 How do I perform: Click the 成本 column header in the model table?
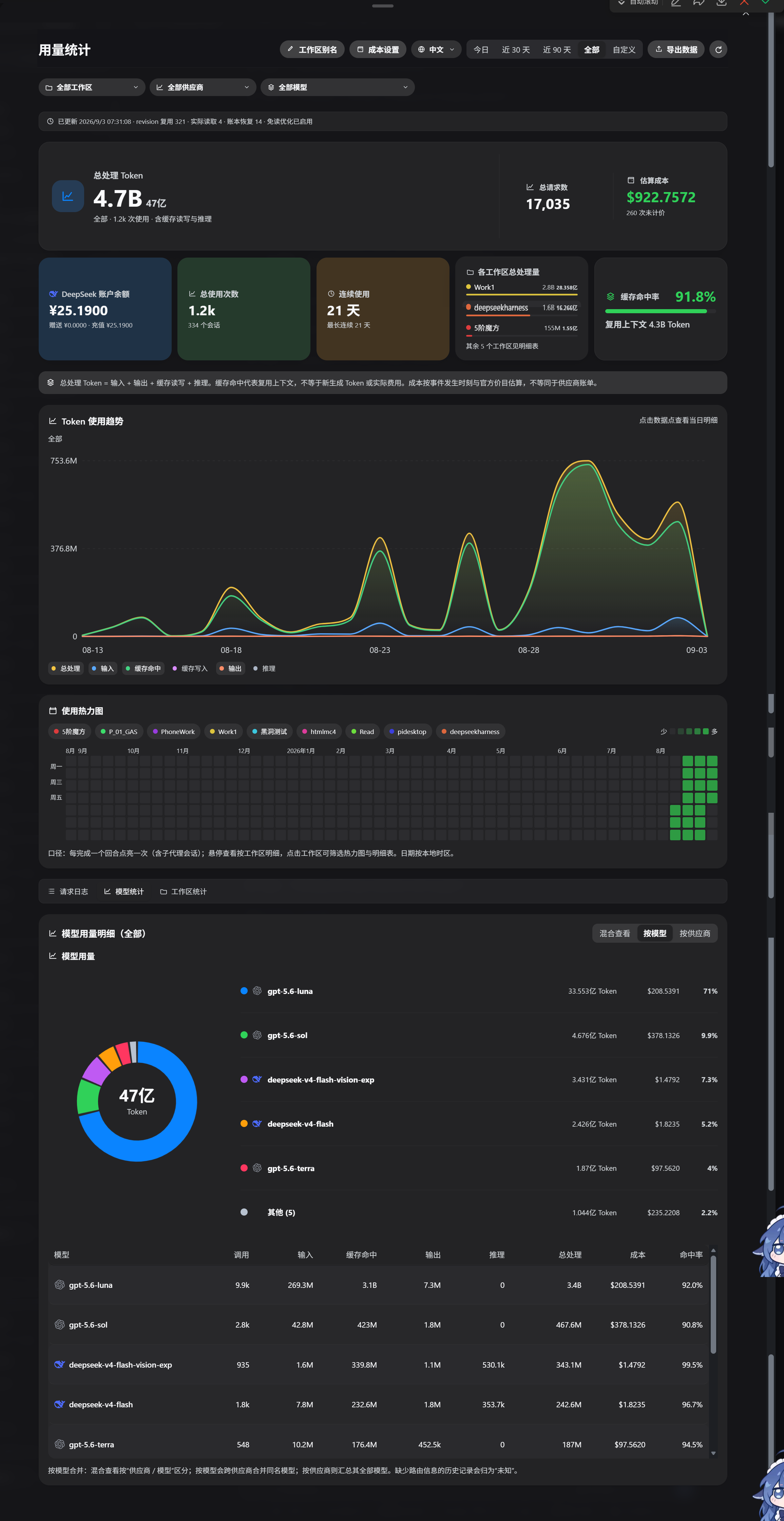pos(637,1255)
